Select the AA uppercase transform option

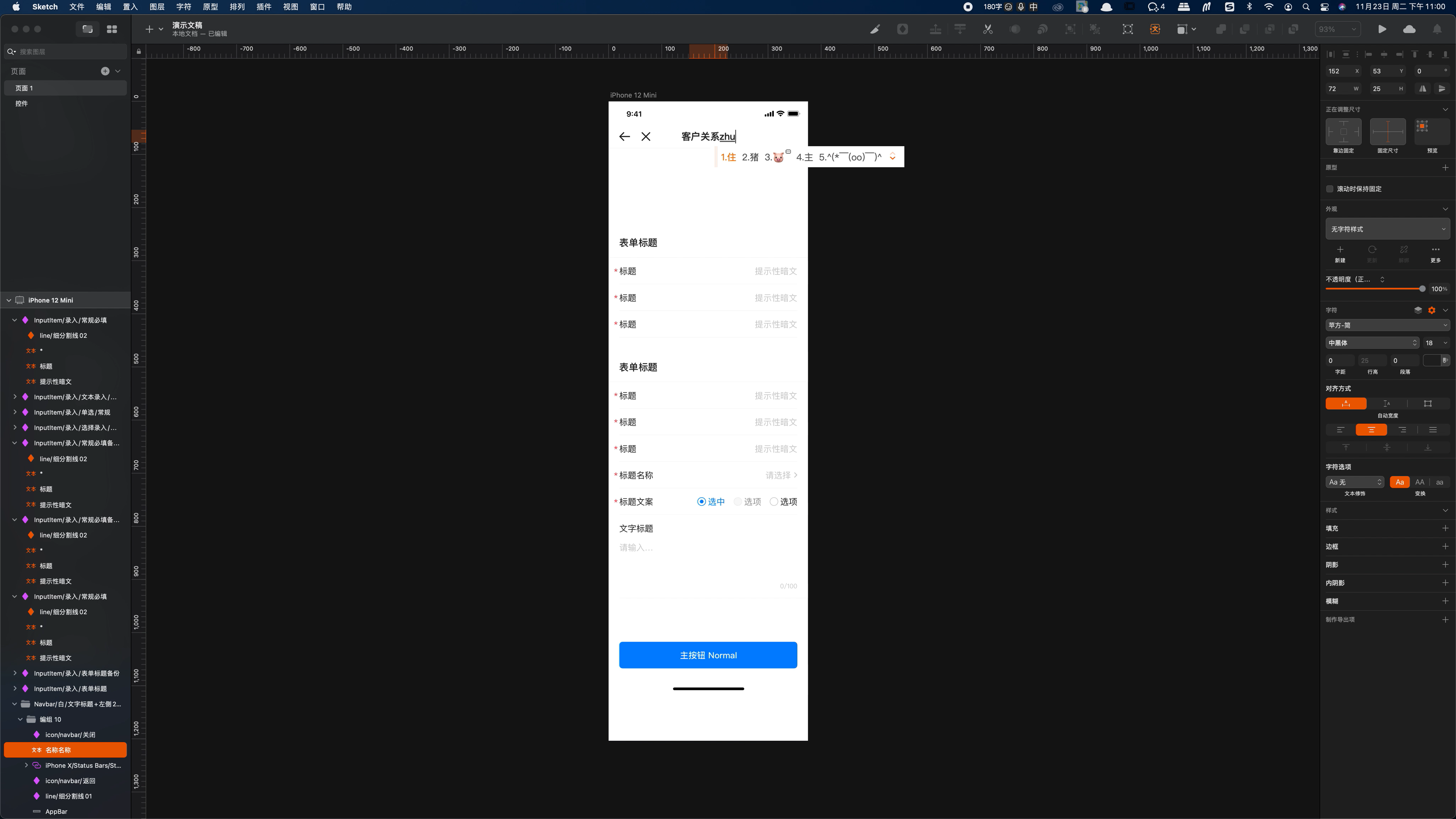1419,482
